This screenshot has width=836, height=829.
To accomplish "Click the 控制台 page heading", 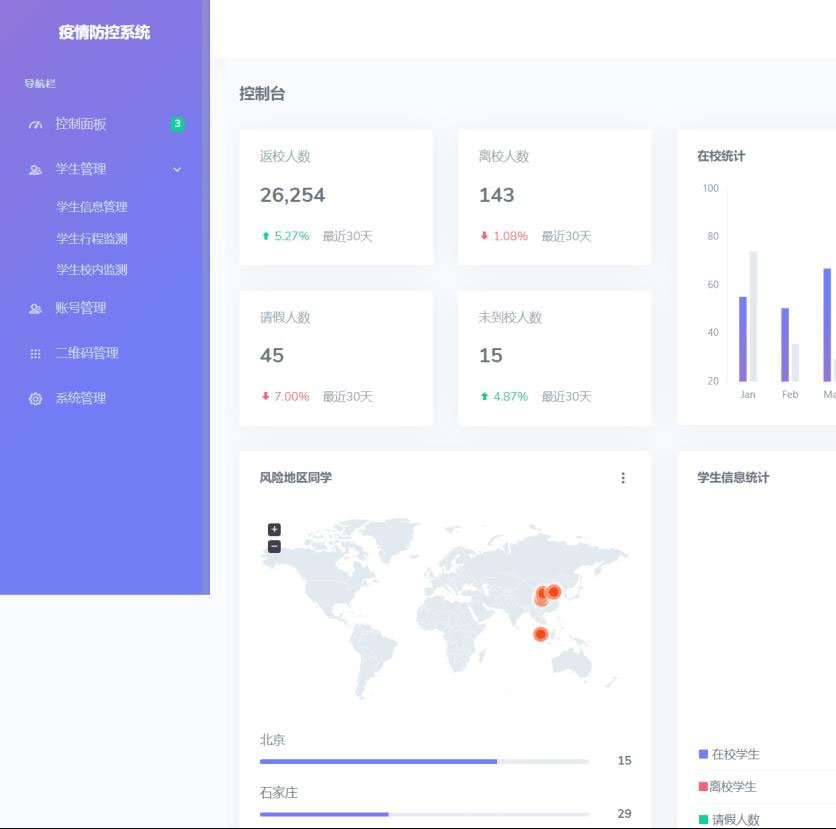I will coord(262,94).
